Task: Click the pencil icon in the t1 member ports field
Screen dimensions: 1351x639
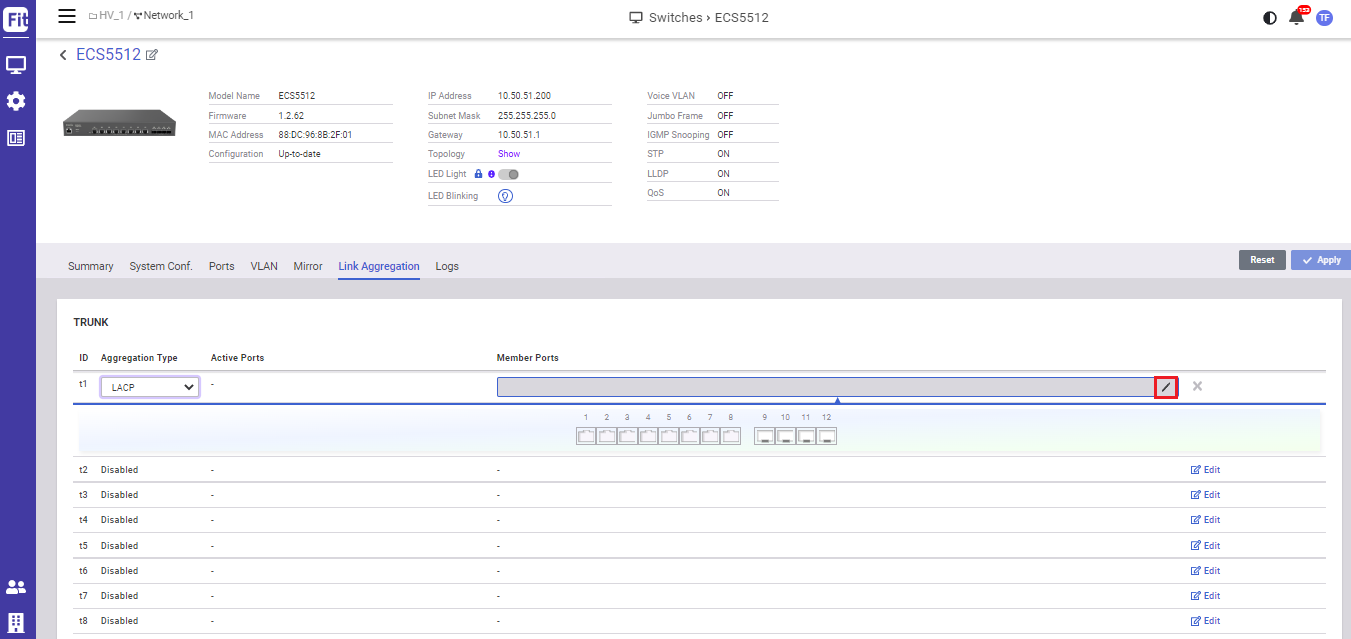Action: pyautogui.click(x=1165, y=387)
